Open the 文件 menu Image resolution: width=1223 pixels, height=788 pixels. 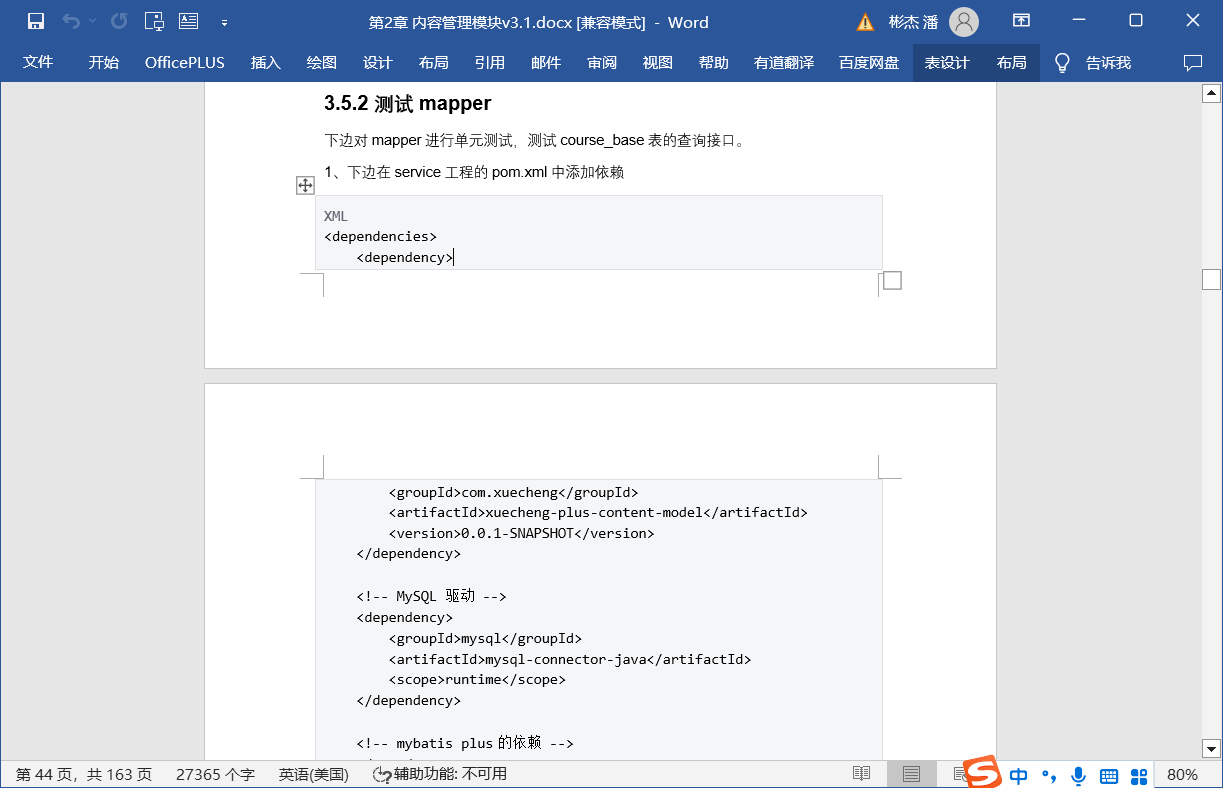point(38,62)
